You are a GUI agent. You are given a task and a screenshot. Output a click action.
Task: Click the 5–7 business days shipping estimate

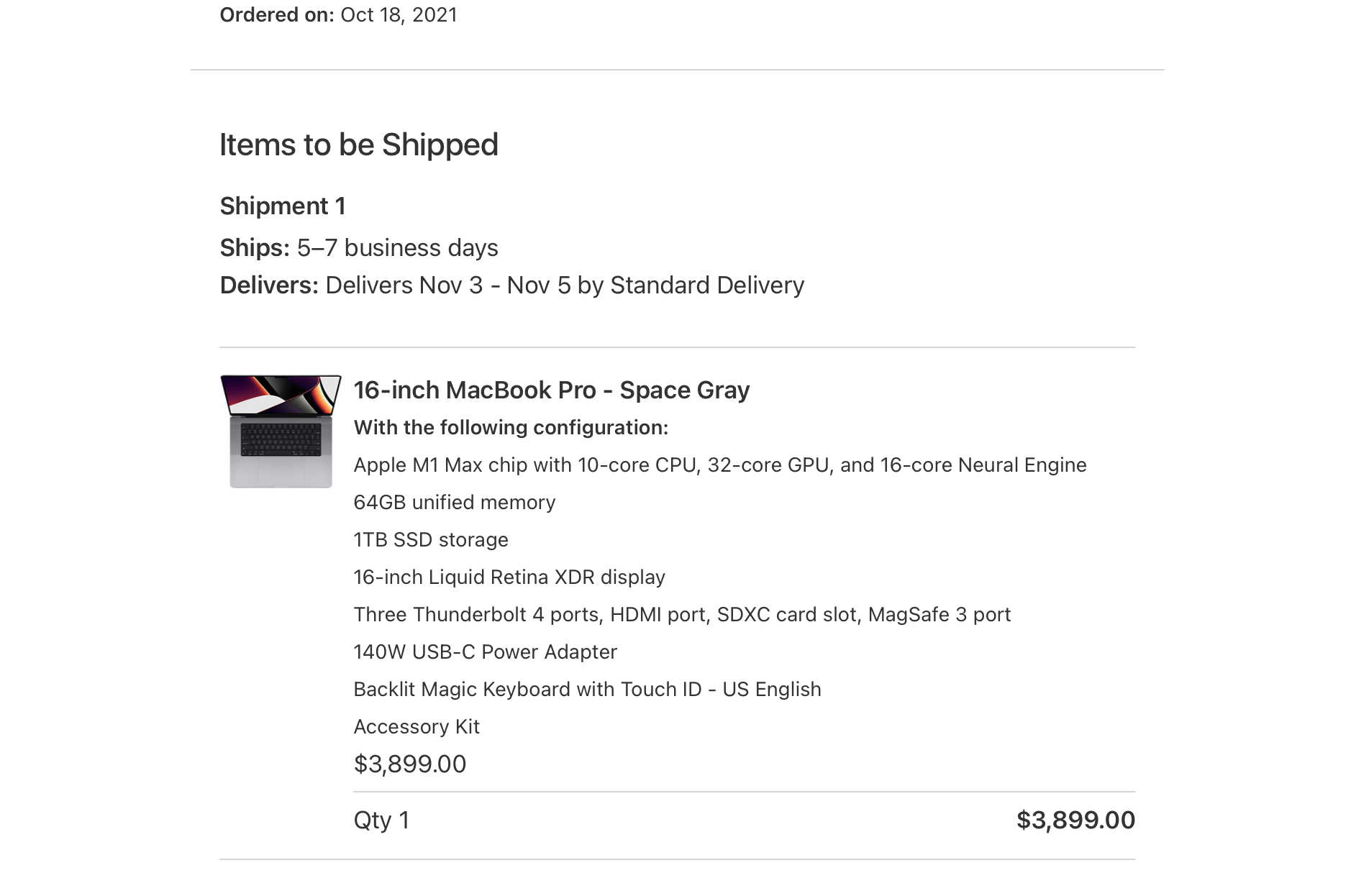coord(397,248)
